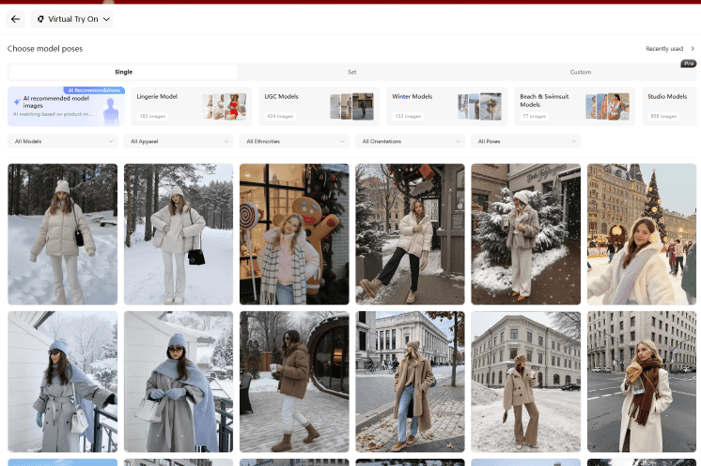Select model with black bag on snowy path
The height and width of the screenshot is (466, 701).
(x=178, y=234)
